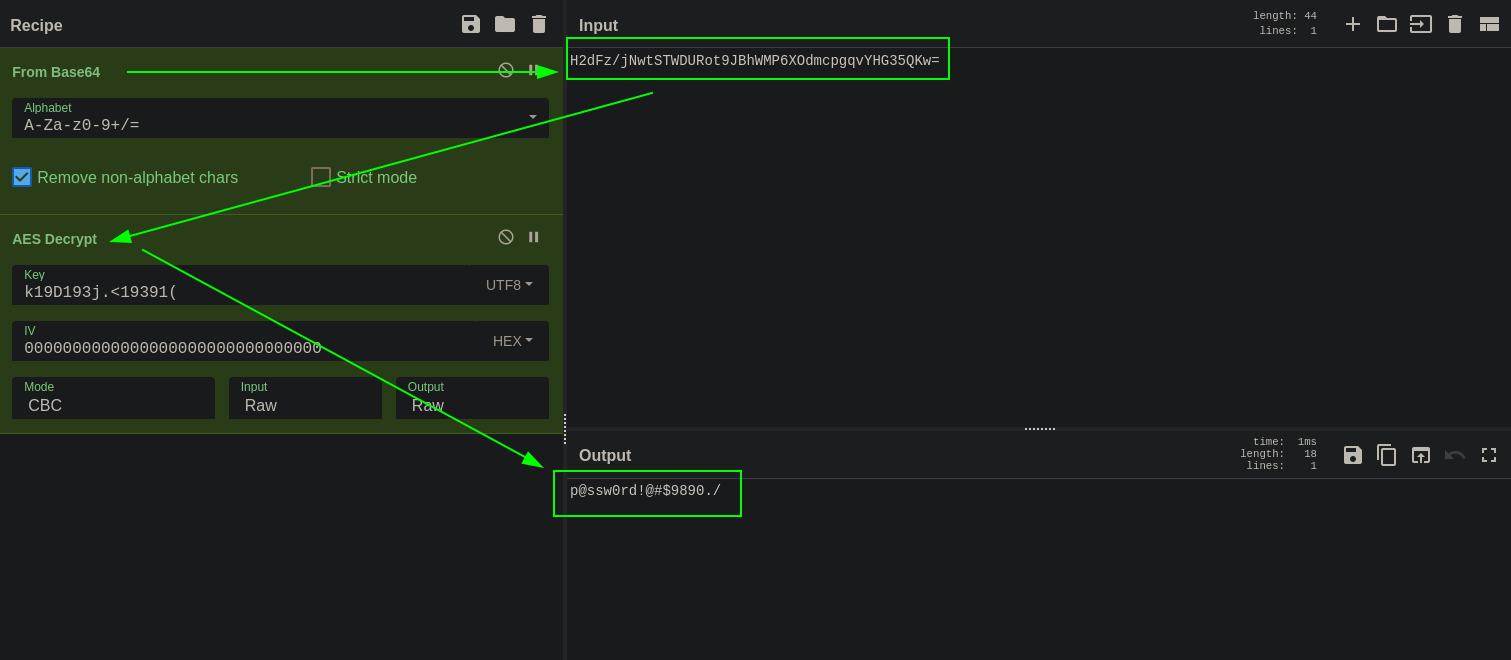Select the AES Decrypt operation title

click(55, 239)
